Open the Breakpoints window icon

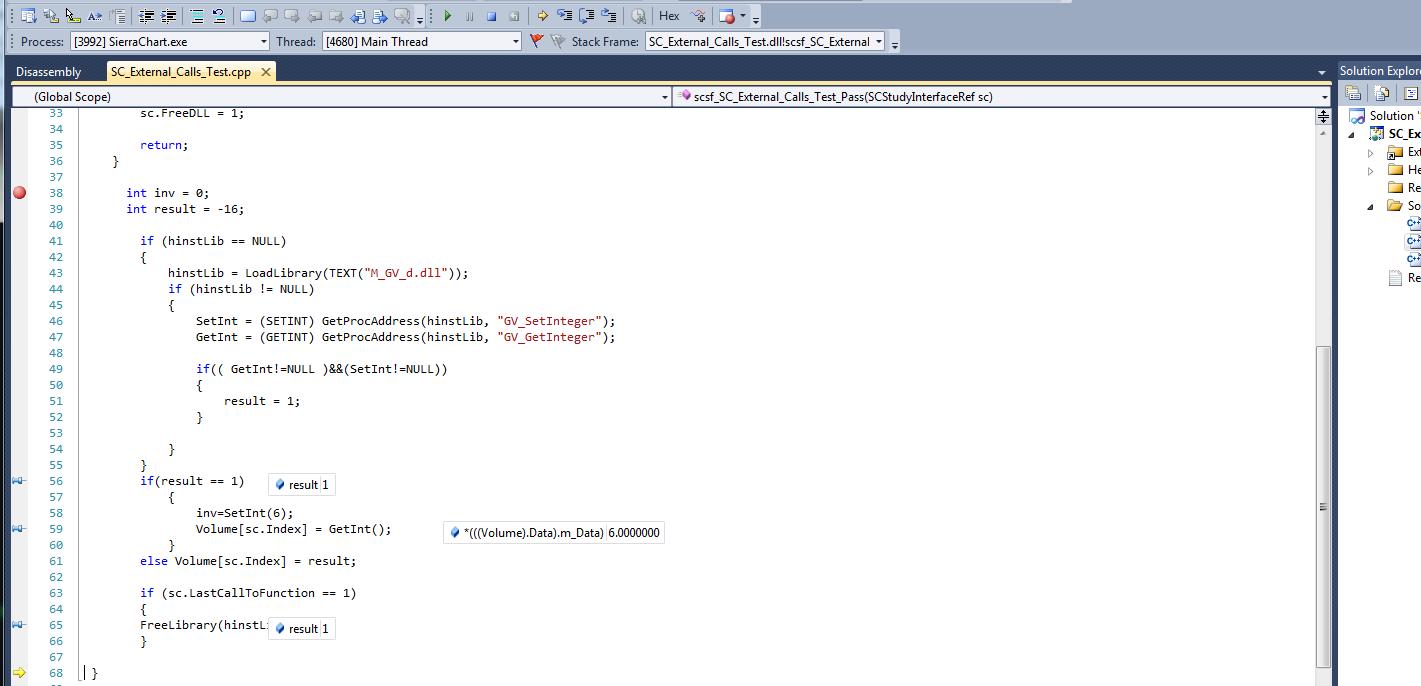coord(727,16)
